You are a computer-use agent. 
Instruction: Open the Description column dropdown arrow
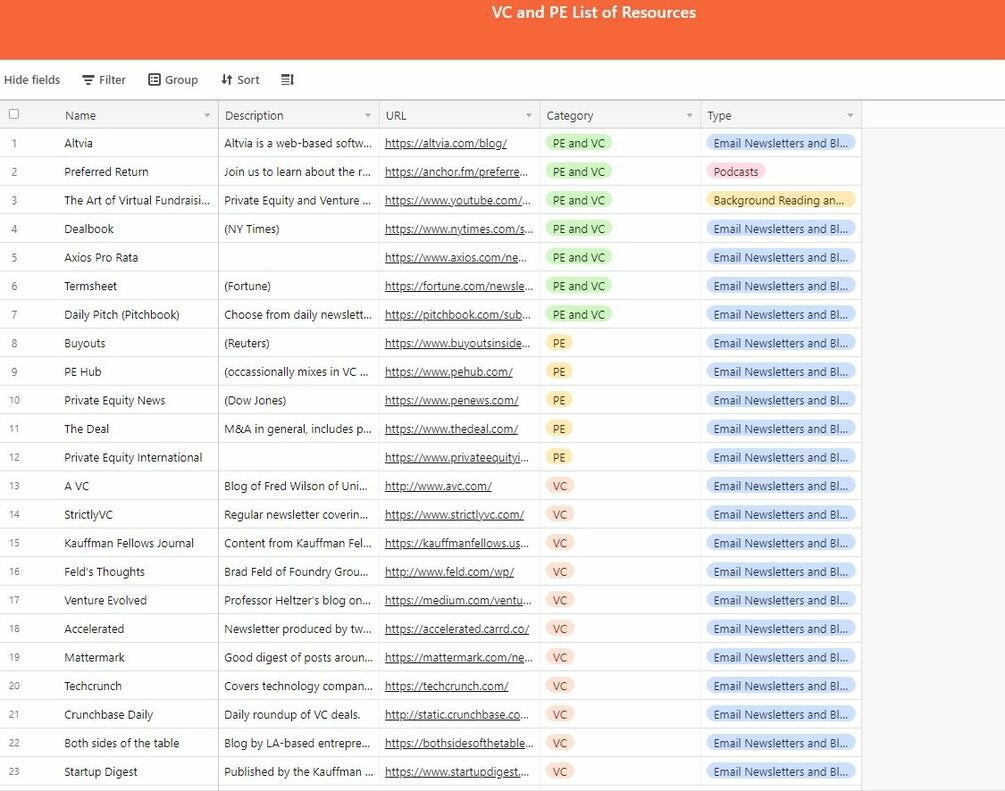[368, 115]
